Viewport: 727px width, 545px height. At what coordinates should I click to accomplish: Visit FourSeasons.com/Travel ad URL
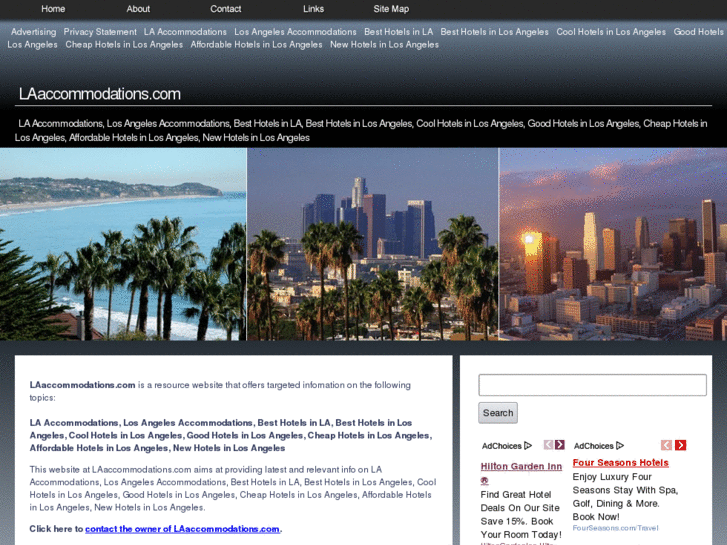coord(615,528)
